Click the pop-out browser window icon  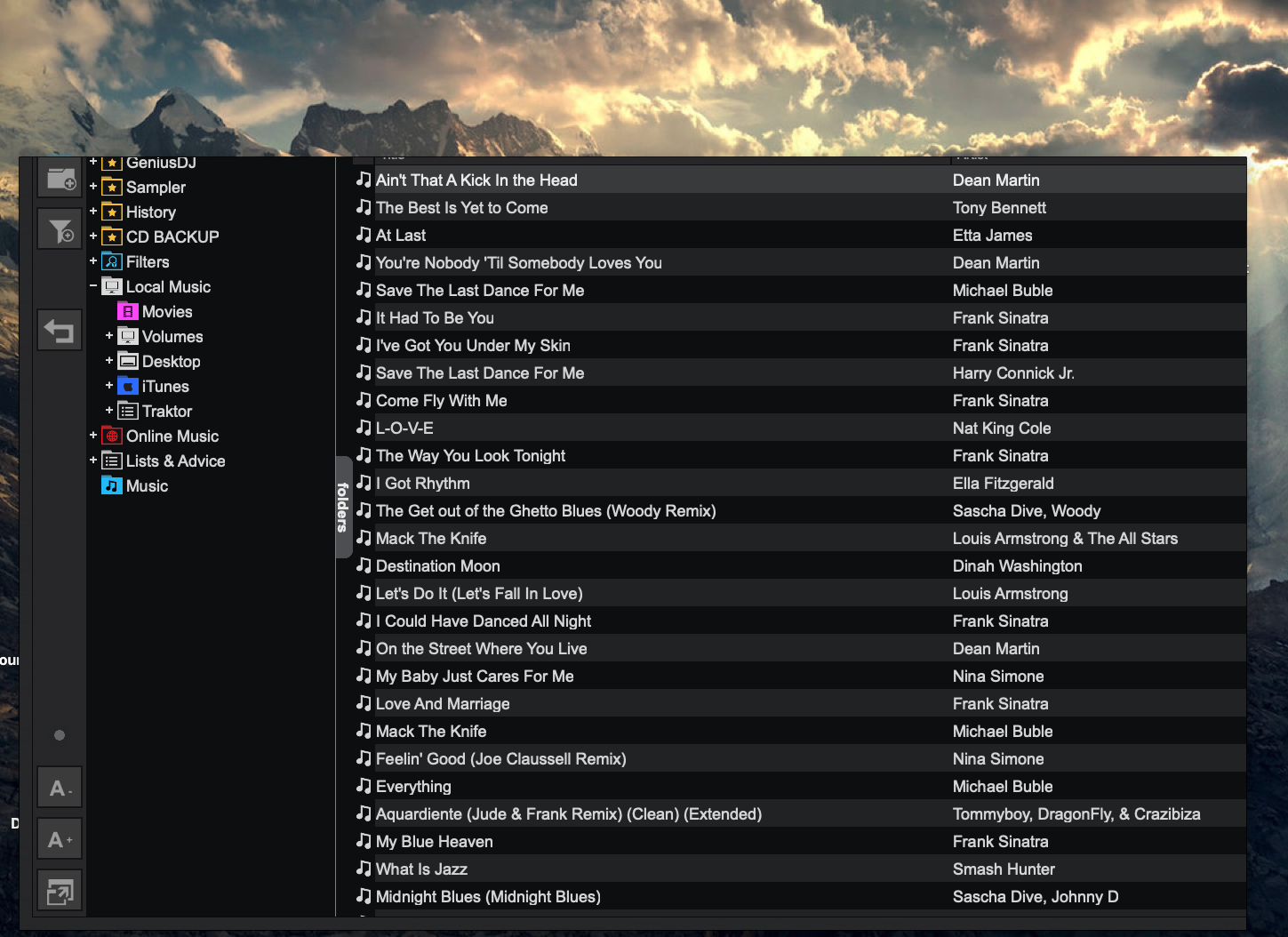coord(60,891)
